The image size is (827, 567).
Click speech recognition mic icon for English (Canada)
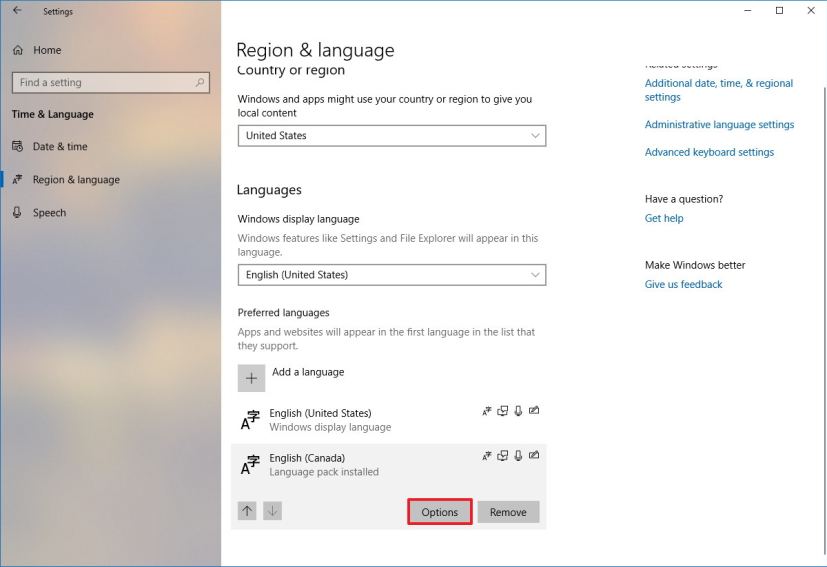click(518, 455)
